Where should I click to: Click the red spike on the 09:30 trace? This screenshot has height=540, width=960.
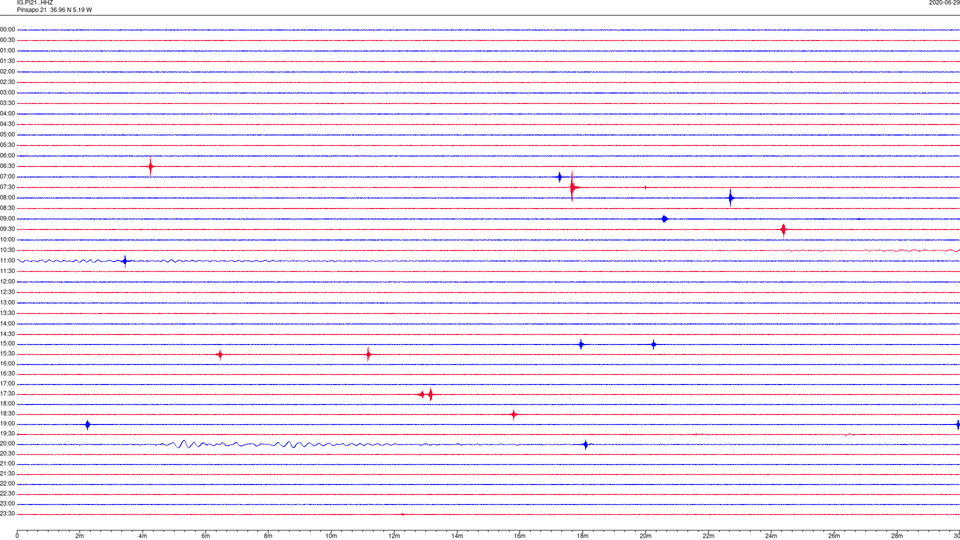click(x=784, y=230)
